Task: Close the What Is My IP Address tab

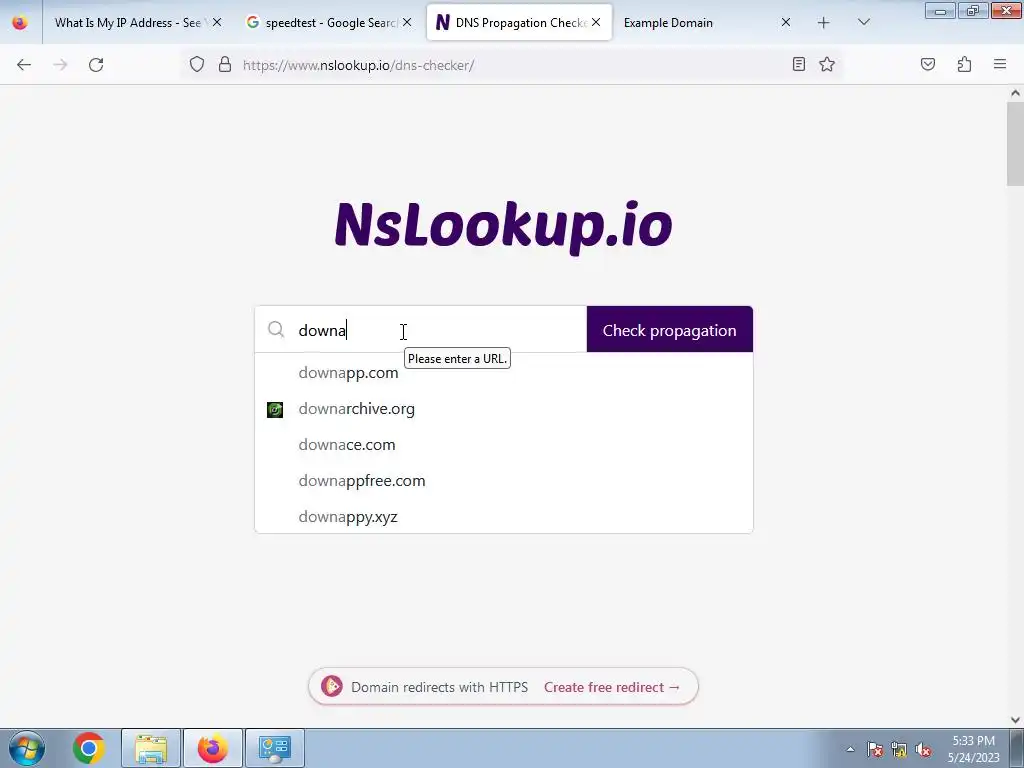Action: pos(217,22)
